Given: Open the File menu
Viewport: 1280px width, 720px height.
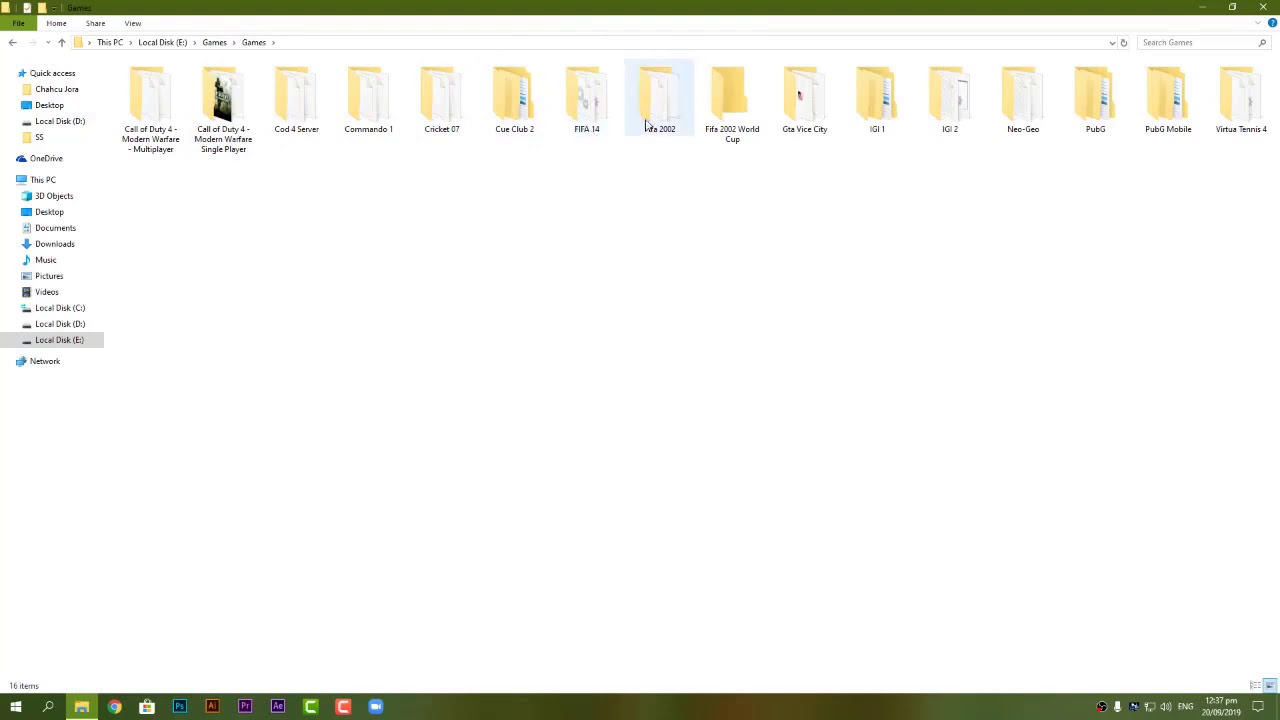Looking at the screenshot, I should (x=18, y=23).
